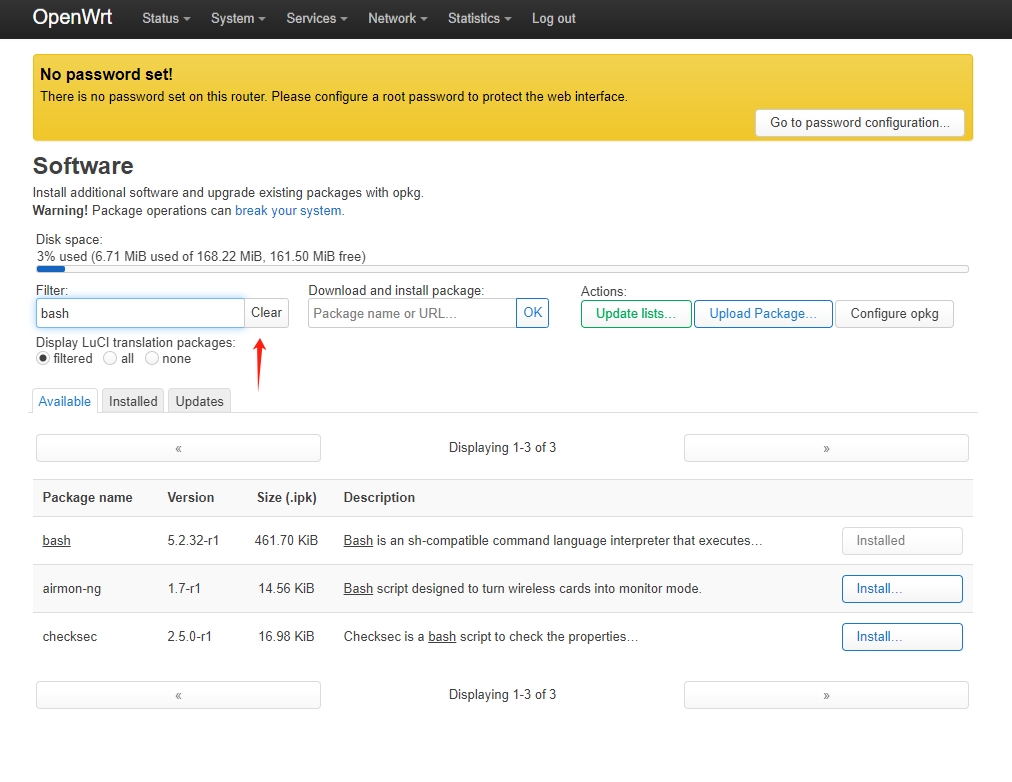The image size is (1012, 782).
Task: Open the System dropdown menu
Action: pos(238,19)
